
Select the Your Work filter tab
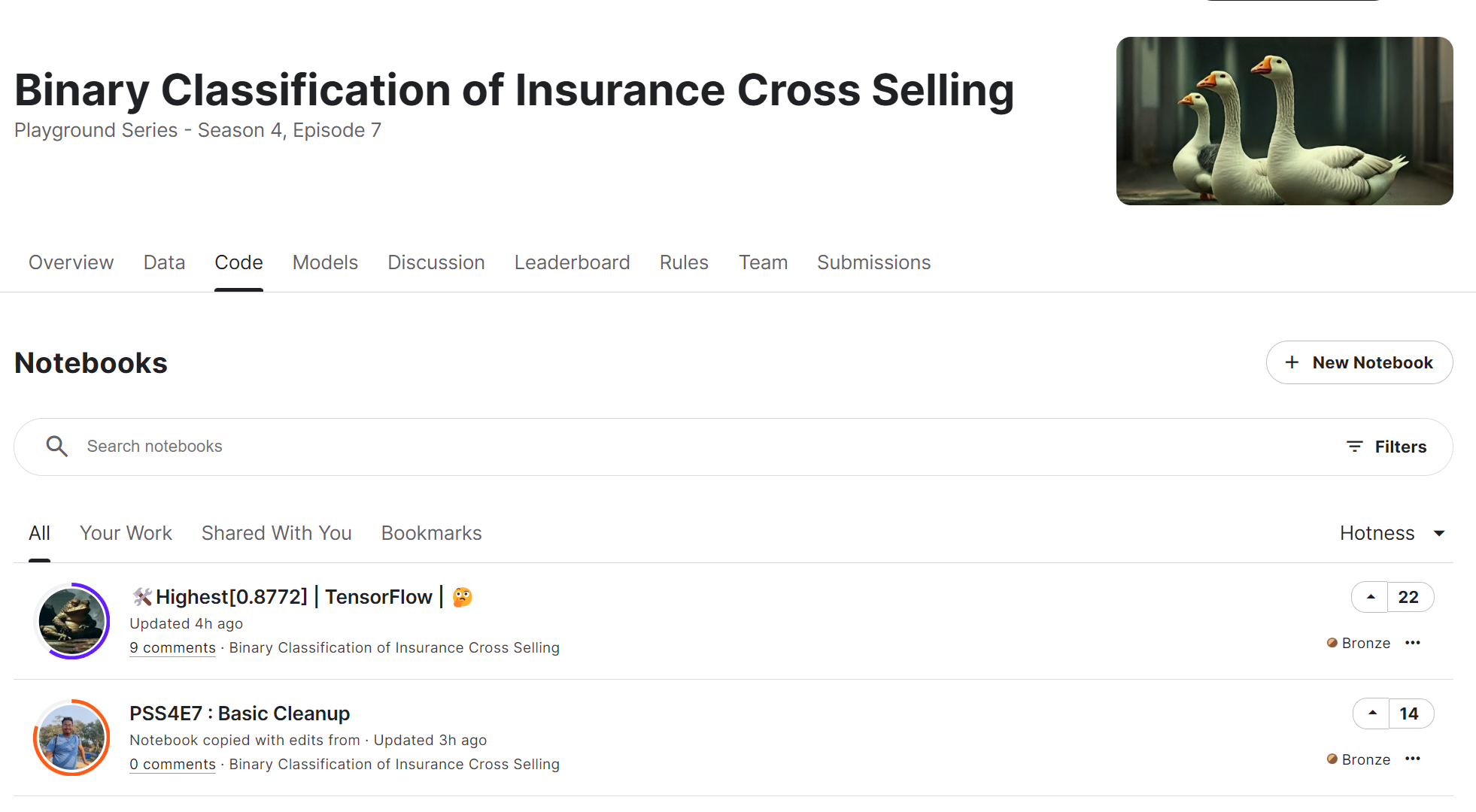tap(126, 533)
